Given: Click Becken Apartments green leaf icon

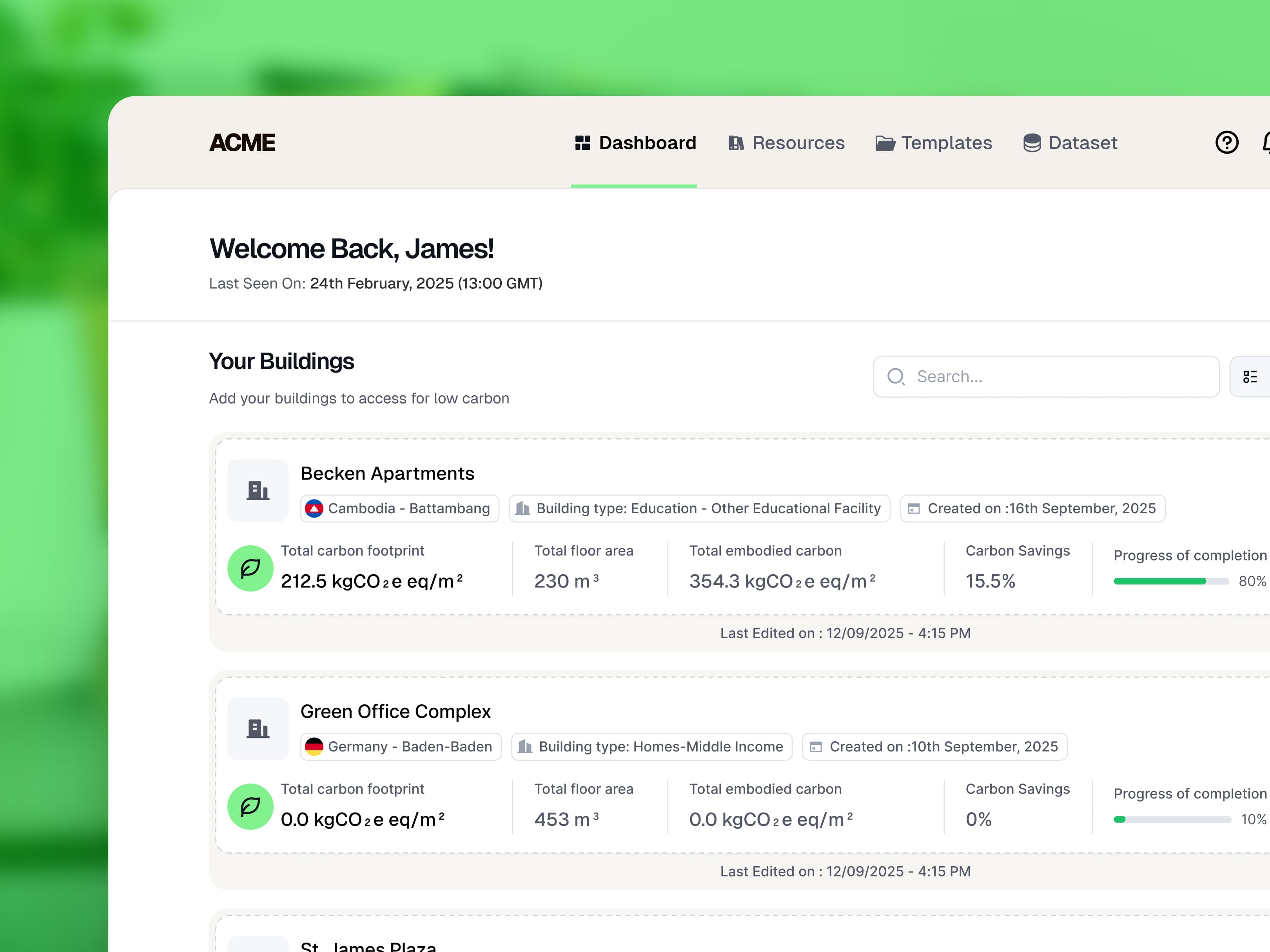Looking at the screenshot, I should [250, 568].
